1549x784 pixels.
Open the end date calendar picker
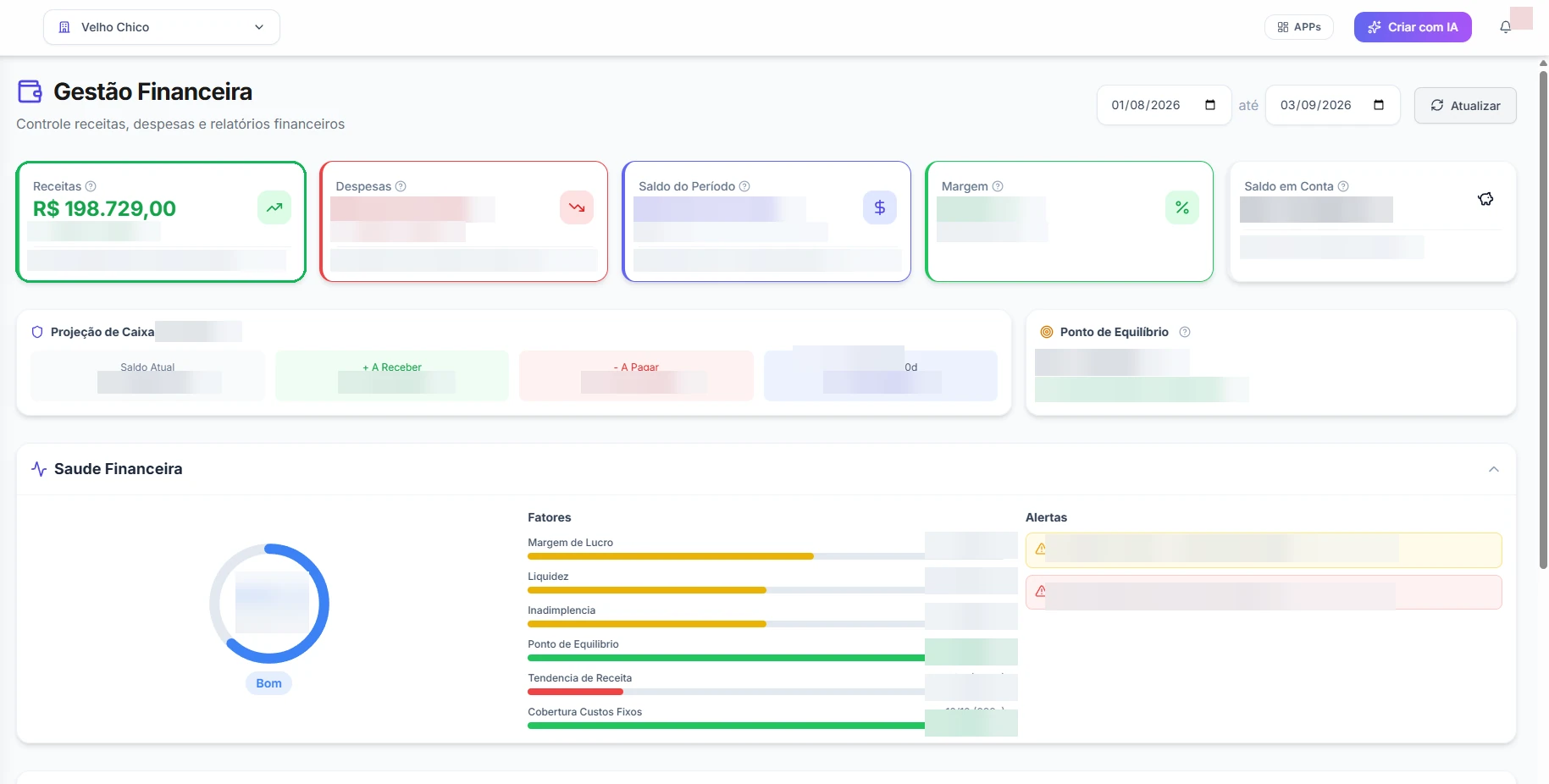(x=1378, y=105)
